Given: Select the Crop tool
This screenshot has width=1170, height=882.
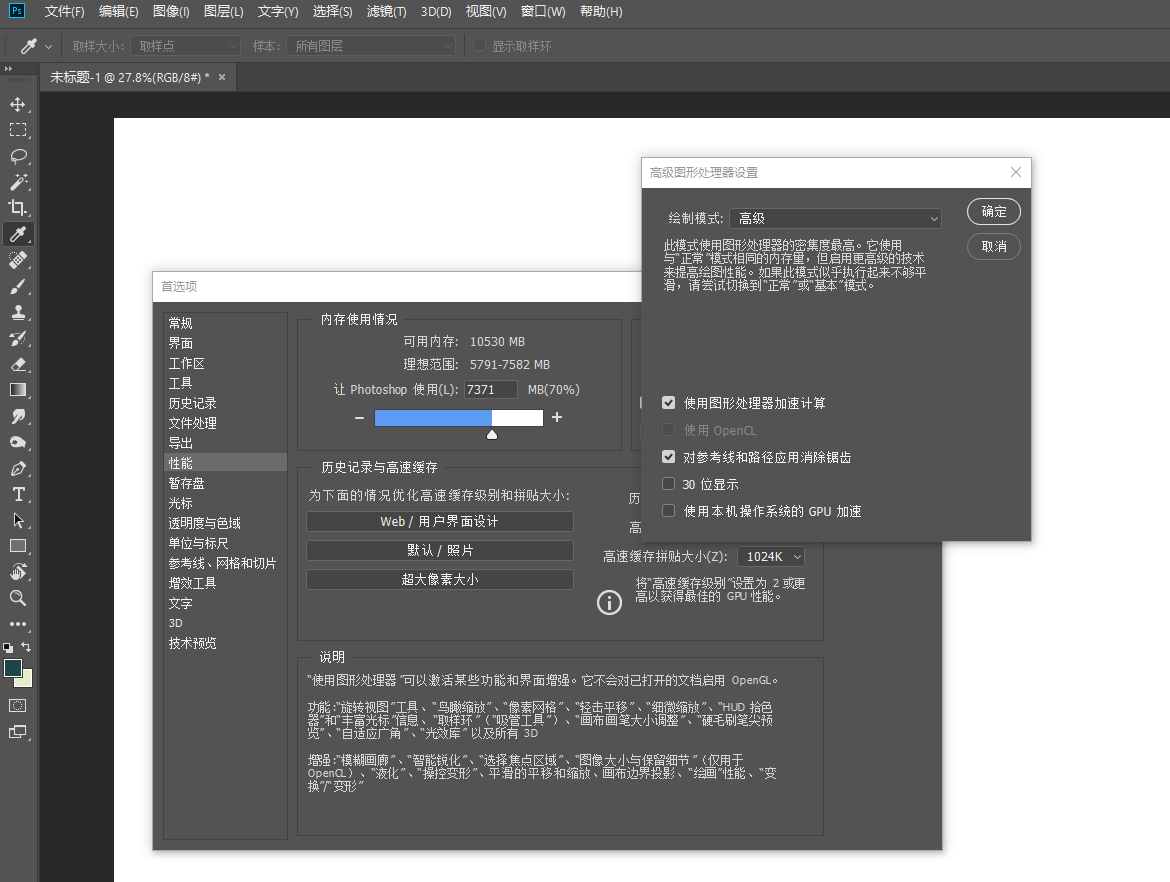Looking at the screenshot, I should (20, 208).
